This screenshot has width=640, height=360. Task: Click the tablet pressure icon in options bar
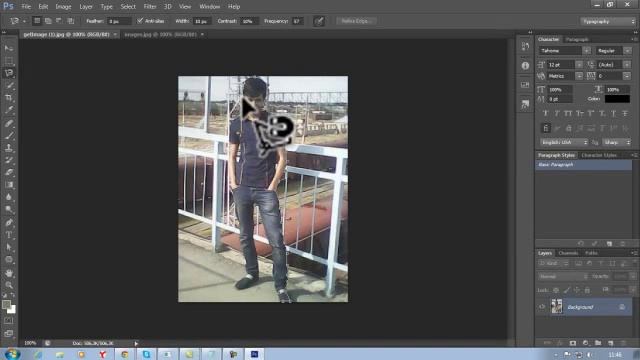(x=319, y=21)
